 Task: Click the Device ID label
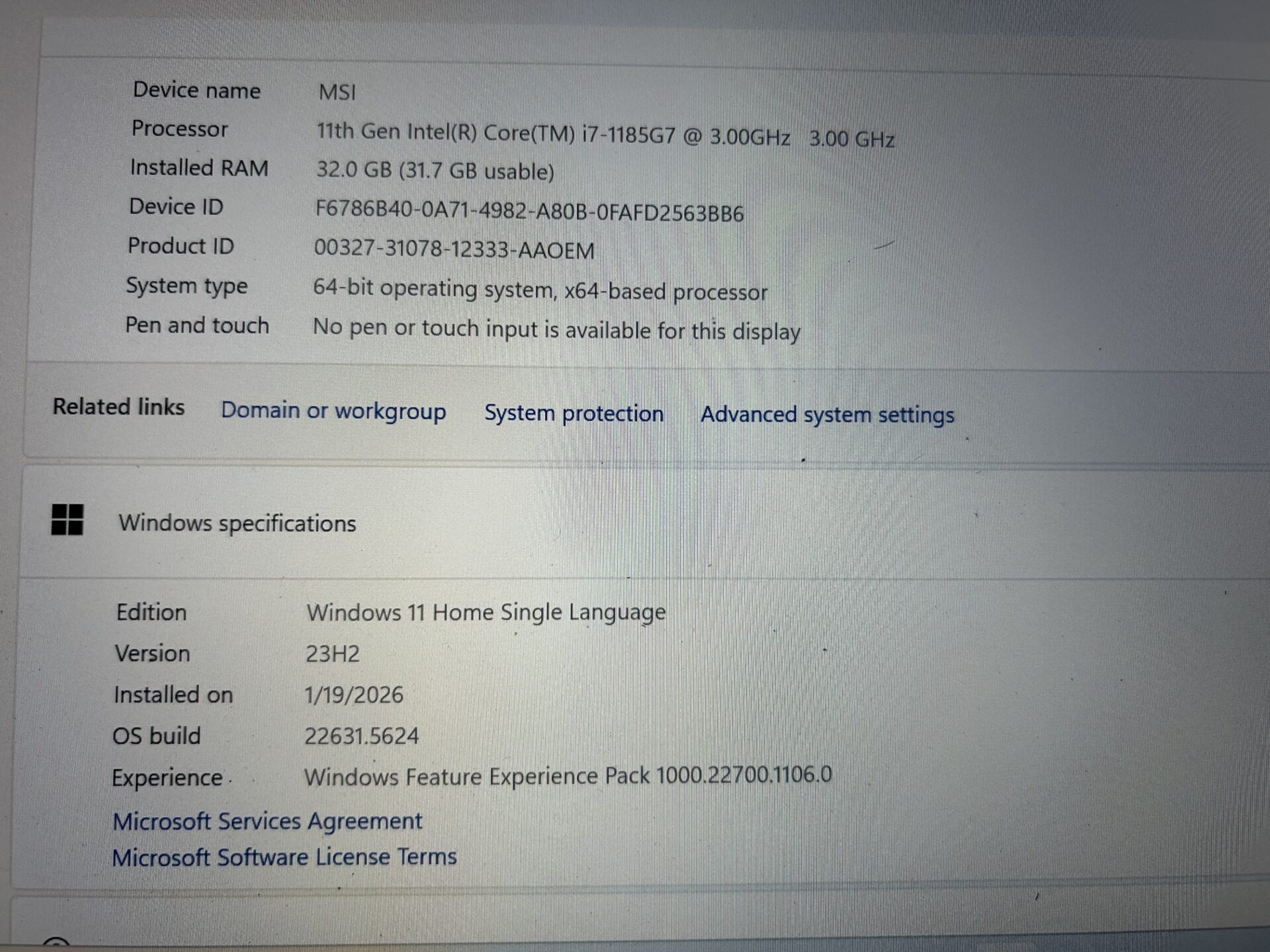(177, 206)
